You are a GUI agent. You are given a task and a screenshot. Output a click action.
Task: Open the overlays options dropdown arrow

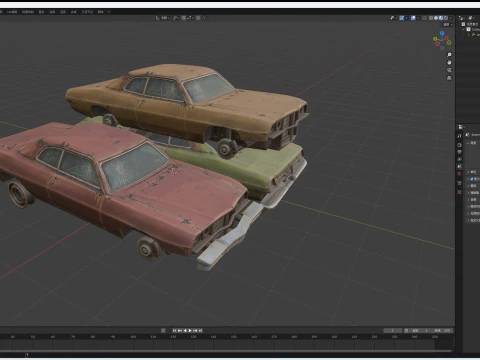(418, 18)
